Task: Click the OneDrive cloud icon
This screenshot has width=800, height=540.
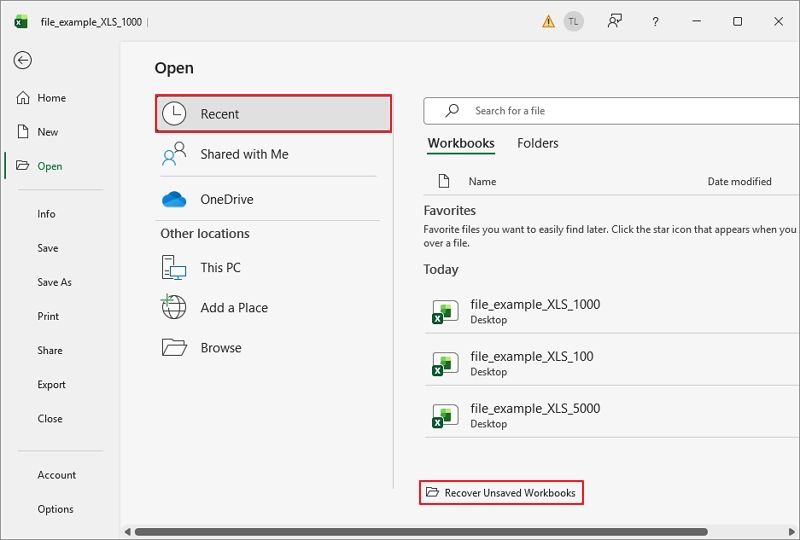Action: tap(174, 199)
